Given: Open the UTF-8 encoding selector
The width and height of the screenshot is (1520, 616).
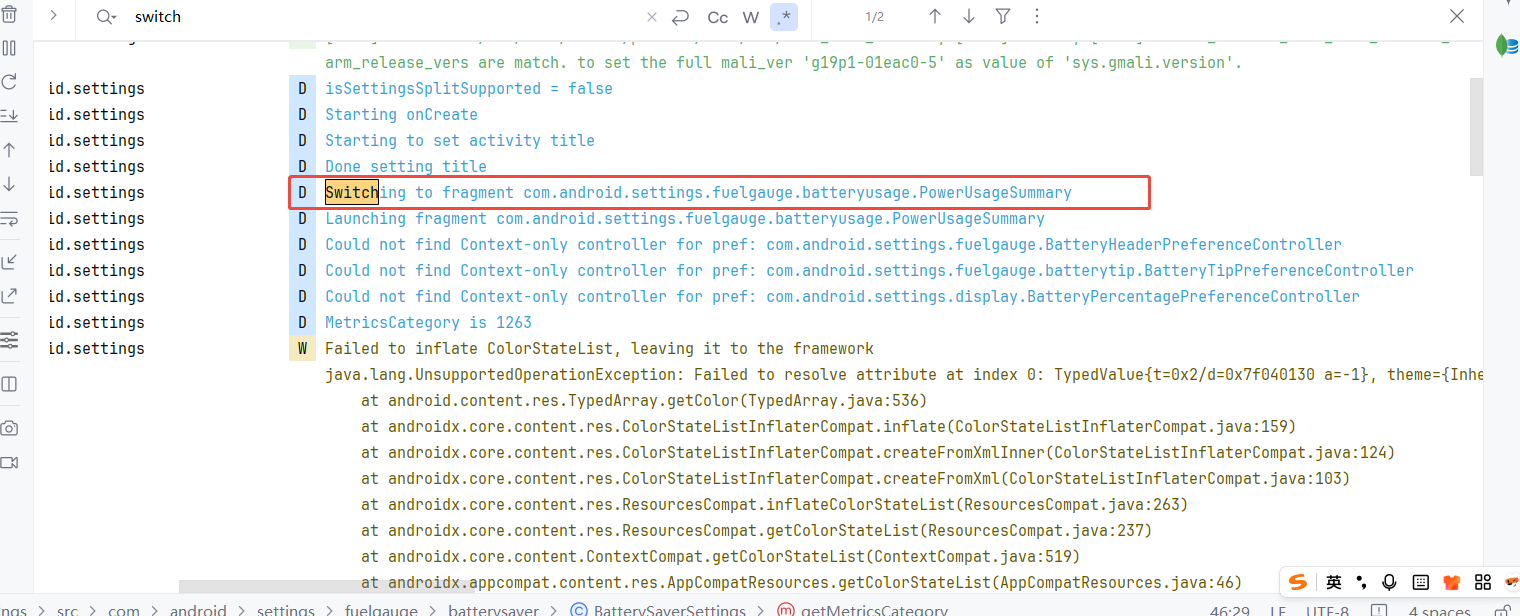Looking at the screenshot, I should (x=1328, y=610).
